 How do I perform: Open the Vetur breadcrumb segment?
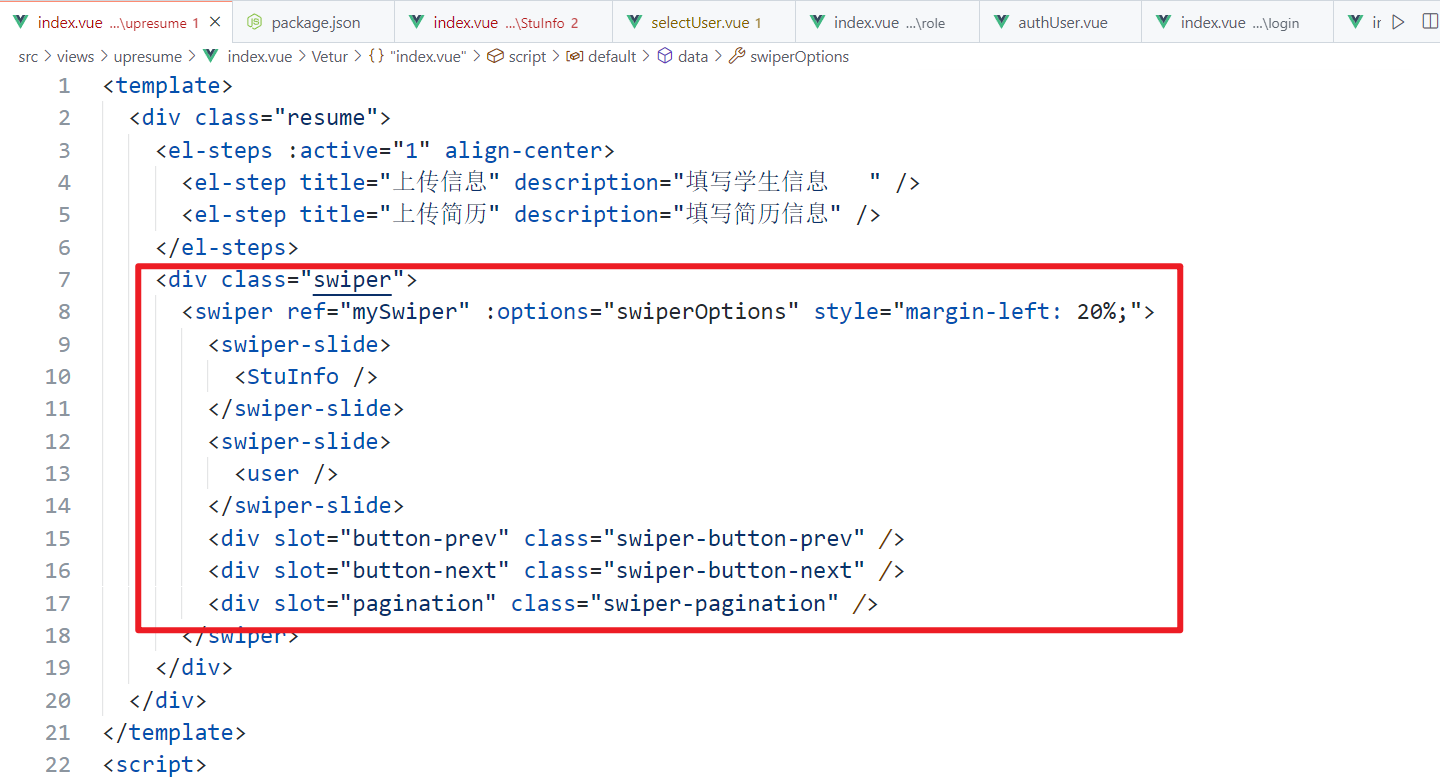click(x=330, y=57)
